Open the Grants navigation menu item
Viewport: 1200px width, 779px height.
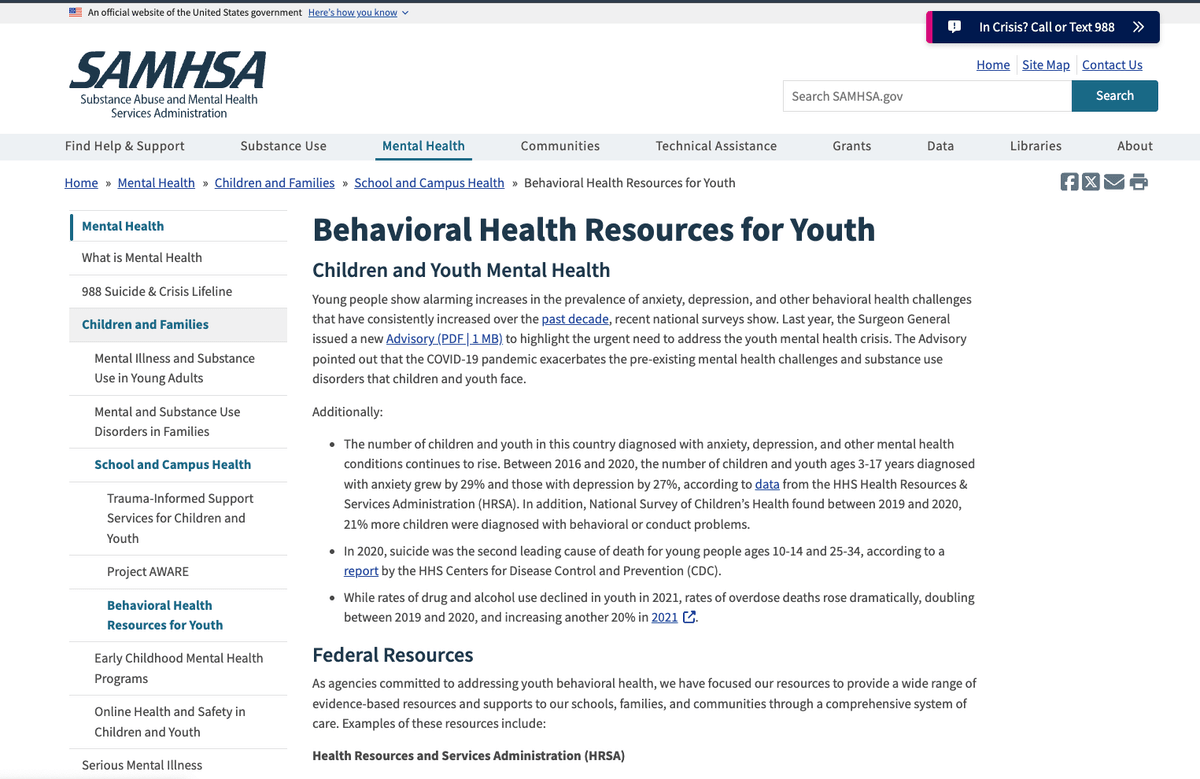point(851,146)
